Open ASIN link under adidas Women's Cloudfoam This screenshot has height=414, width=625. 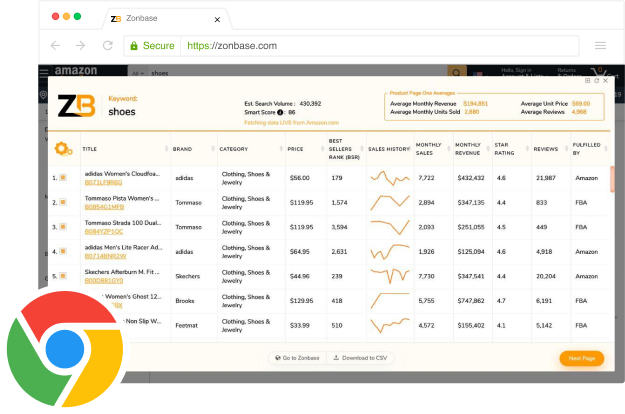[104, 182]
